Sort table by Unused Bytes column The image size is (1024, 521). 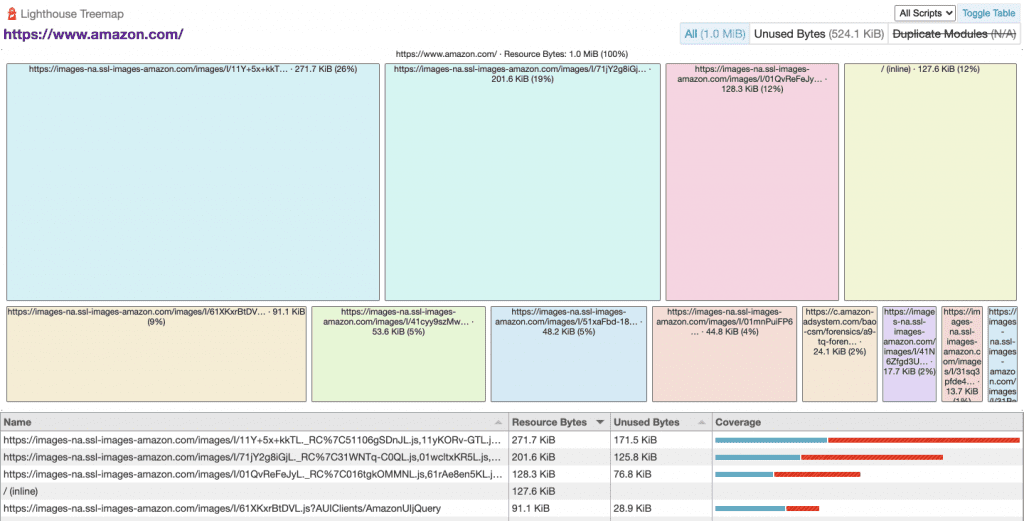tap(660, 422)
